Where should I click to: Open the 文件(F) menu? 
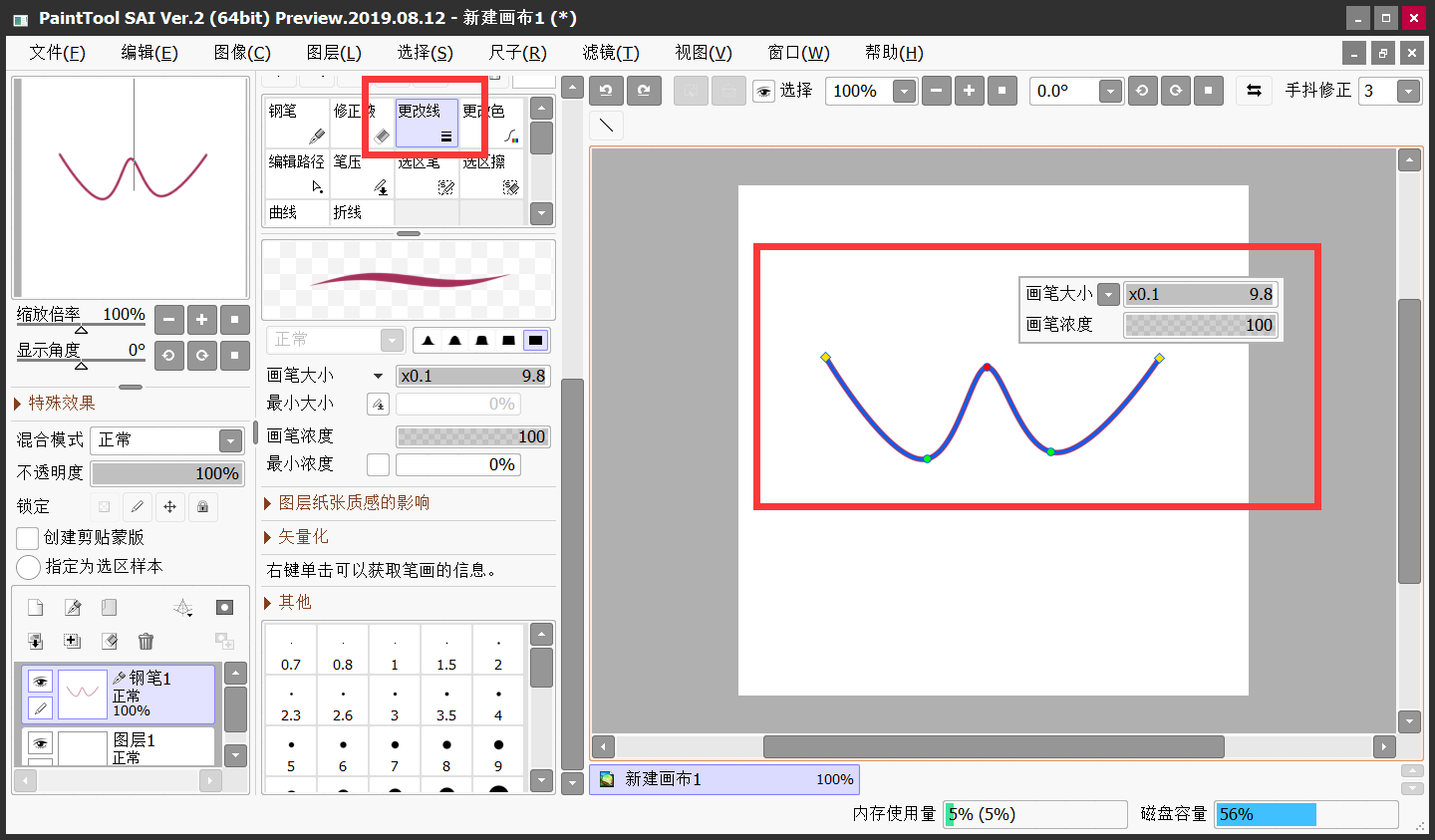57,53
